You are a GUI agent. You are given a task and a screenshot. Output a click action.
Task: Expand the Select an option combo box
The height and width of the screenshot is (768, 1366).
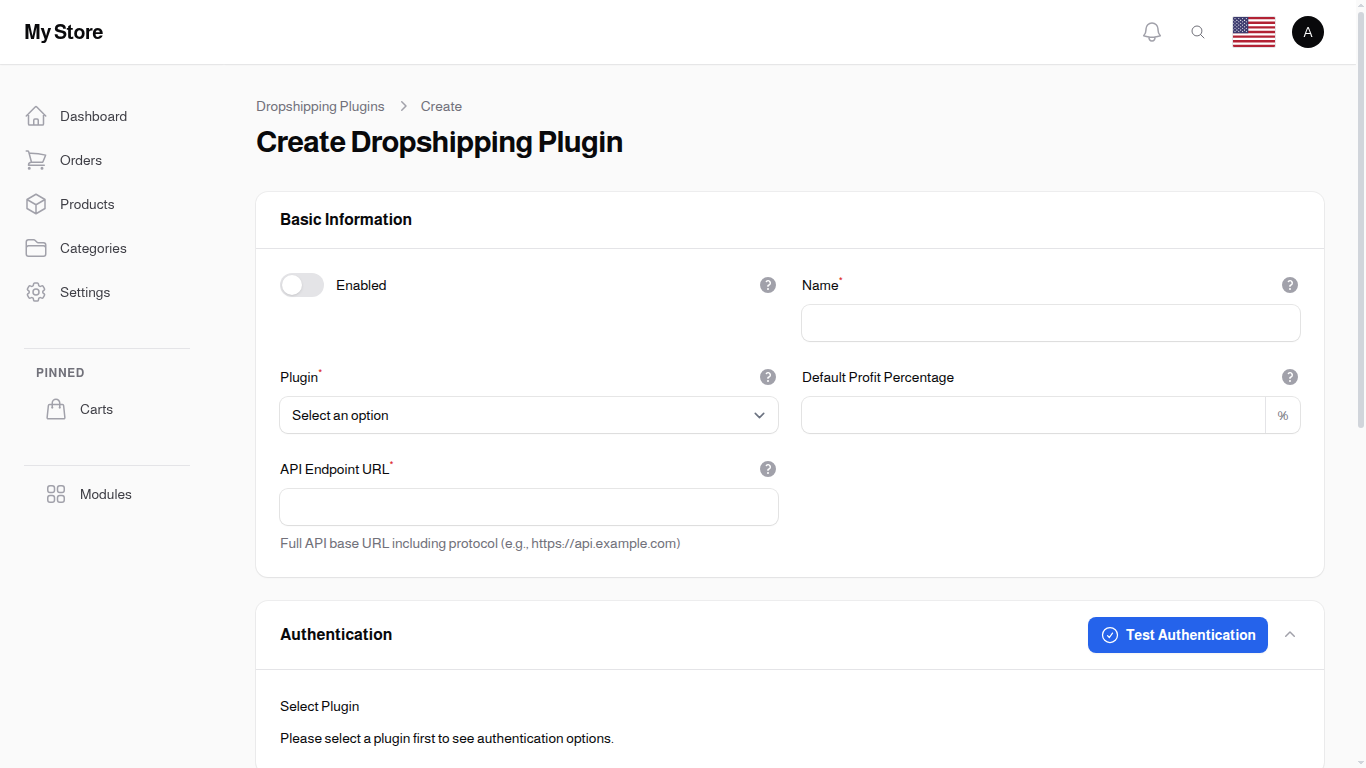click(528, 415)
